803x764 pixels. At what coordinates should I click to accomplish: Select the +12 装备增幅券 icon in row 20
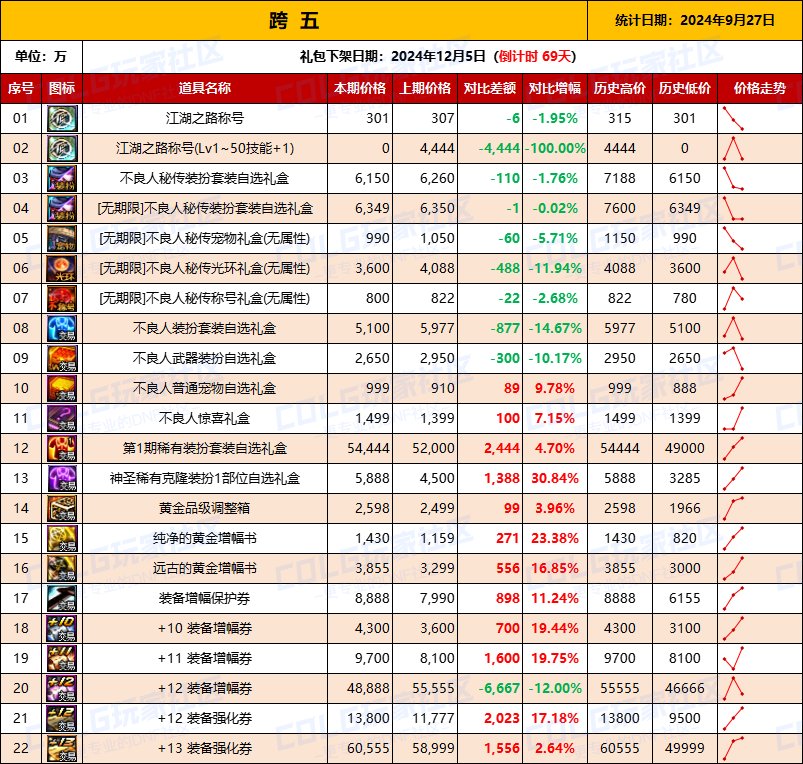(62, 688)
